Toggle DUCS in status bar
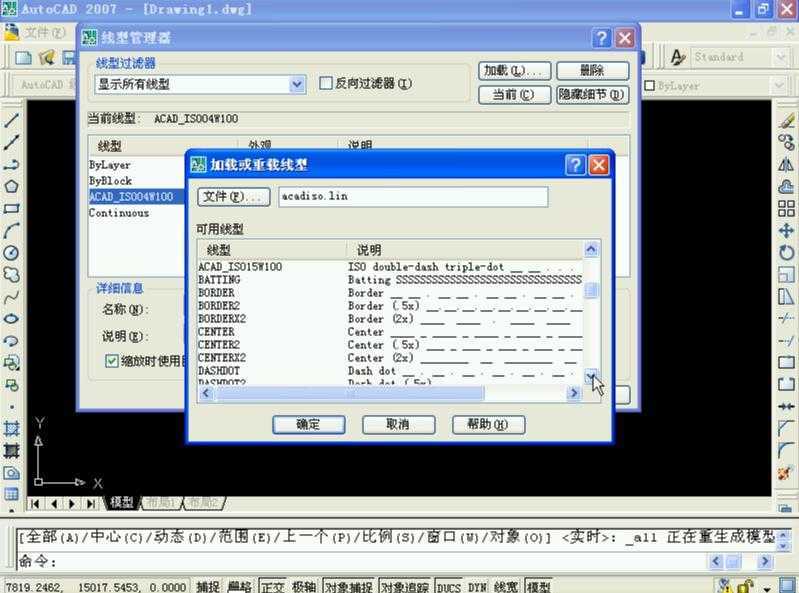 tap(449, 587)
